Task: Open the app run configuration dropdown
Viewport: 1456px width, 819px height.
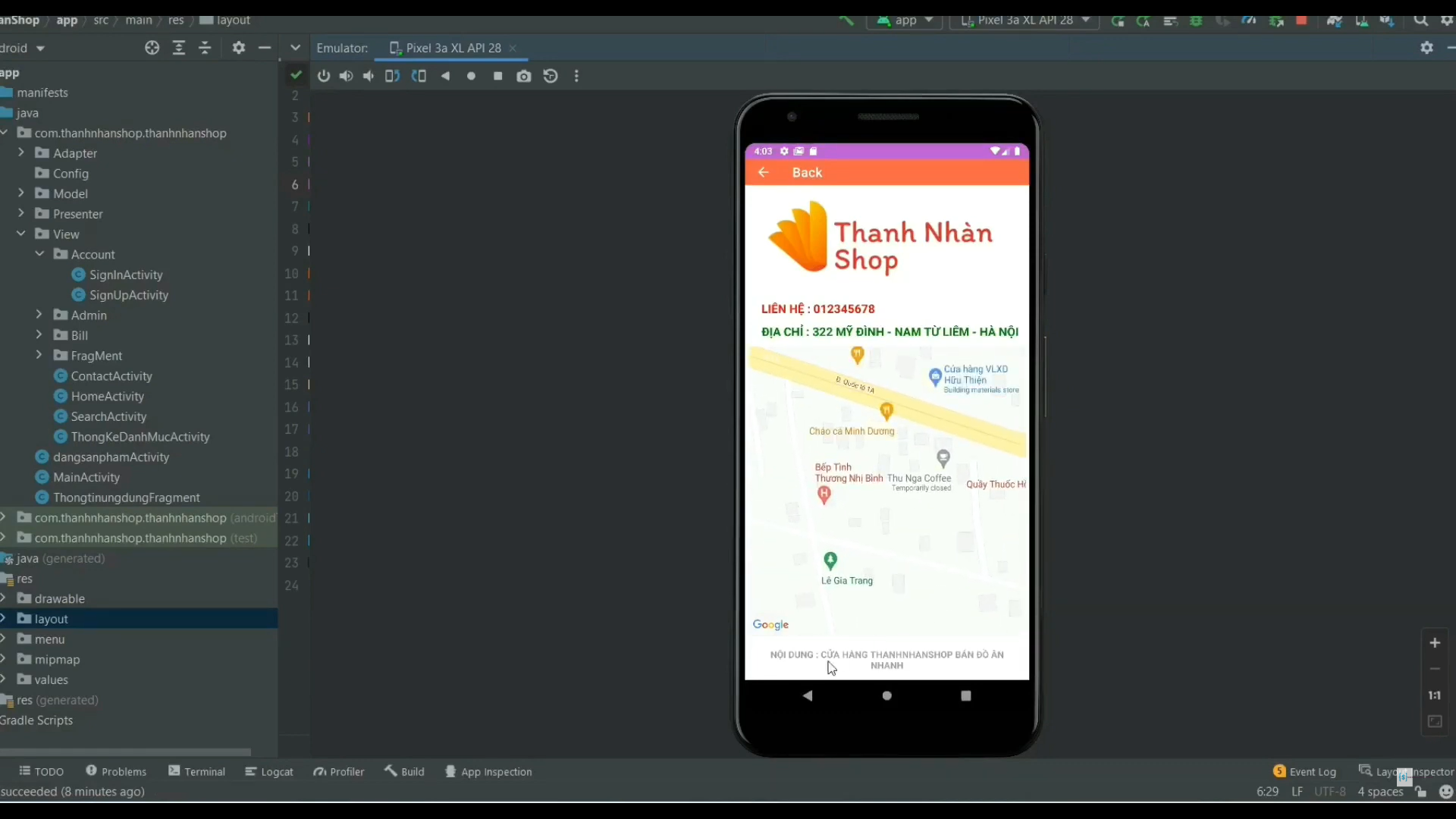Action: pos(905,20)
